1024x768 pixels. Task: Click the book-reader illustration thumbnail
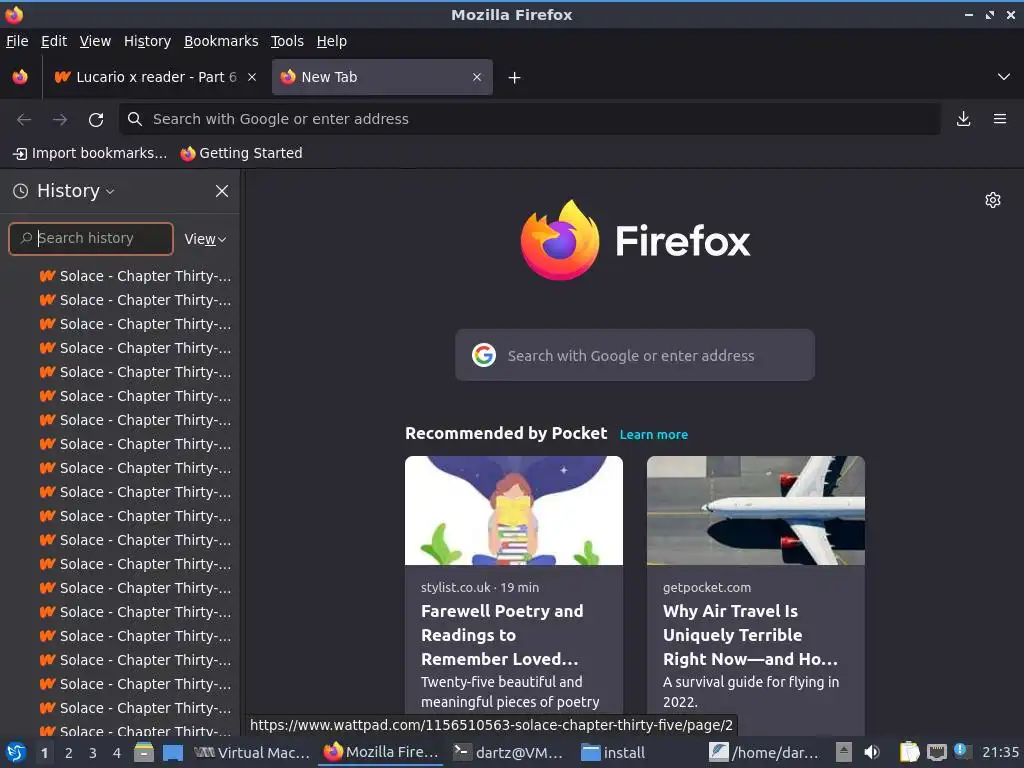click(514, 510)
